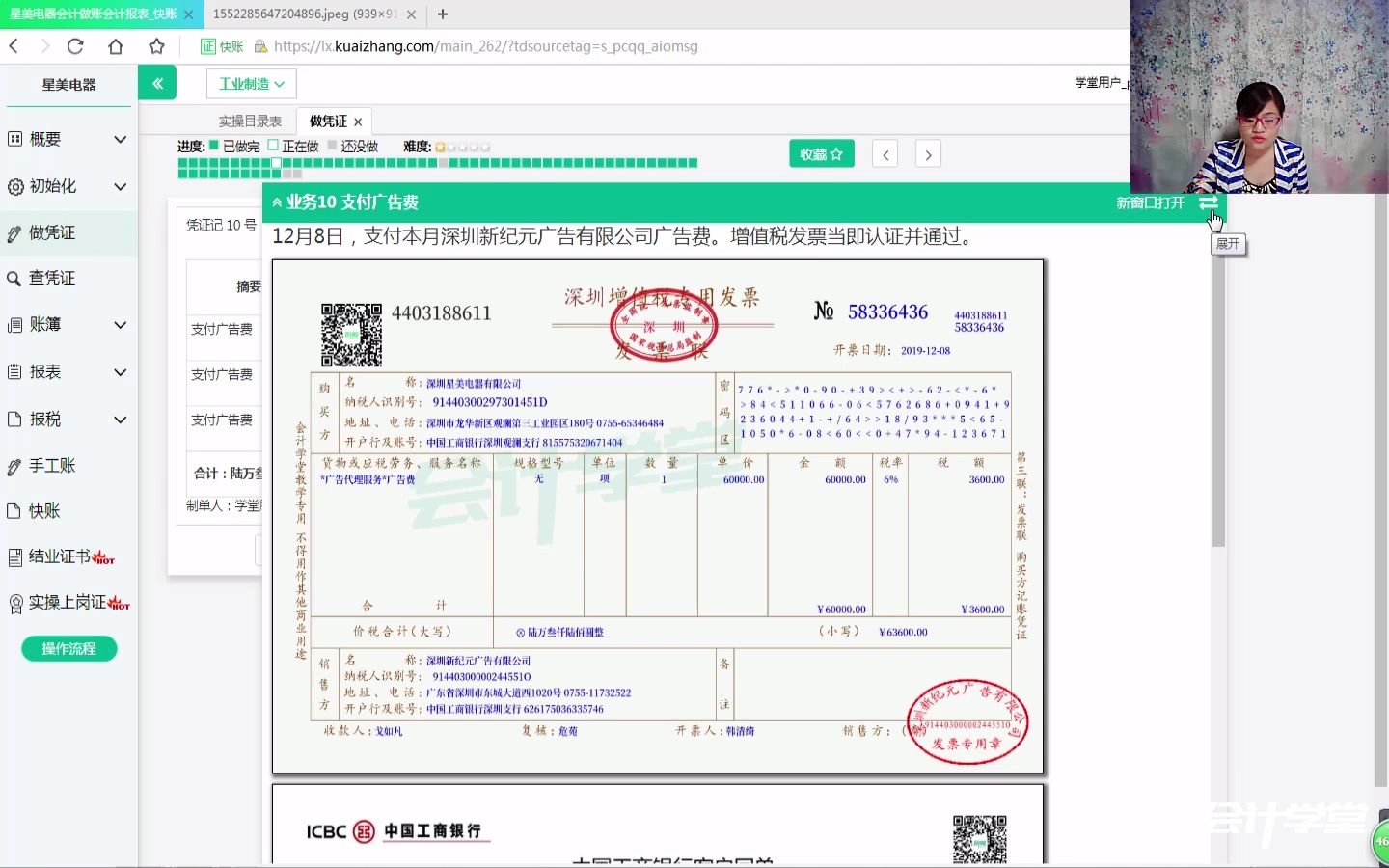Click 新窗口打开 link
The height and width of the screenshot is (868, 1389).
[x=1150, y=203]
